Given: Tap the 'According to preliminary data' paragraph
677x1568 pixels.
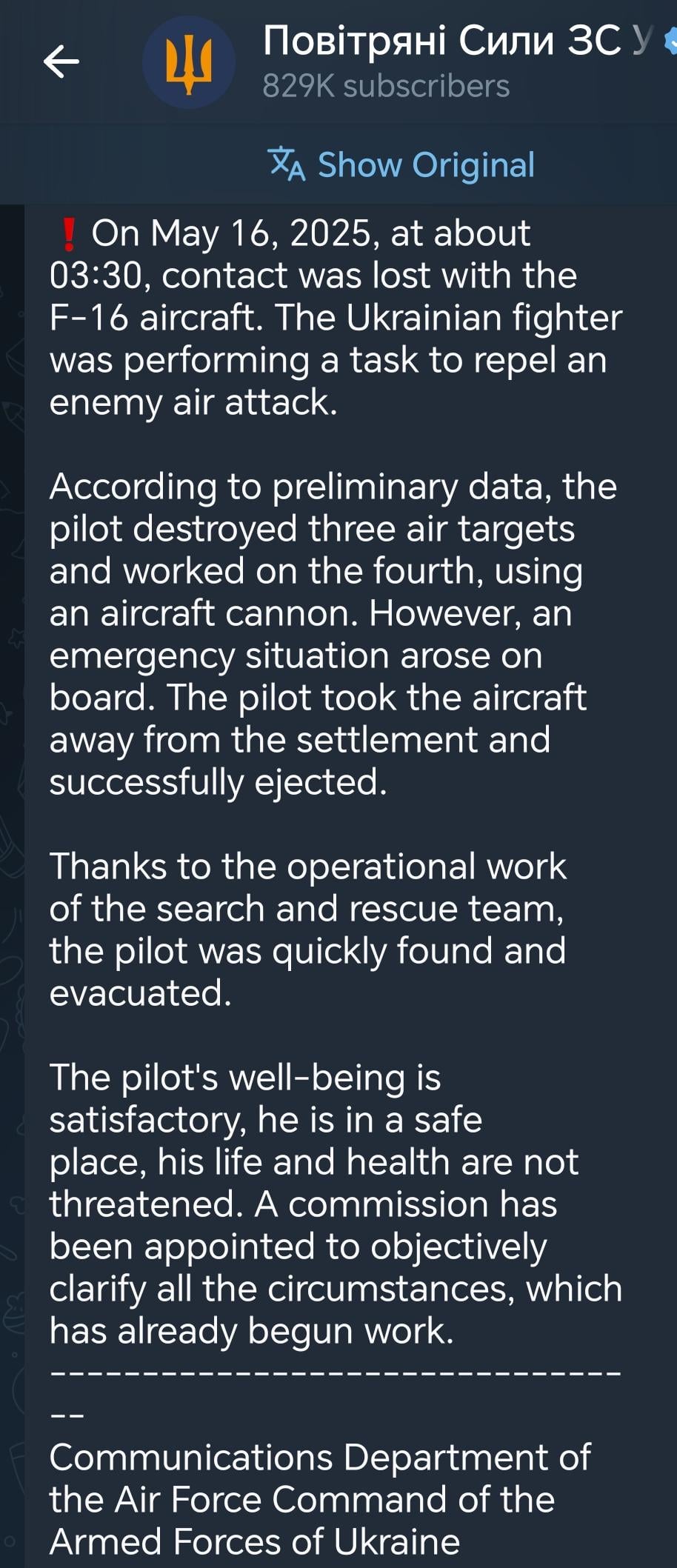Looking at the screenshot, I should 333,634.
